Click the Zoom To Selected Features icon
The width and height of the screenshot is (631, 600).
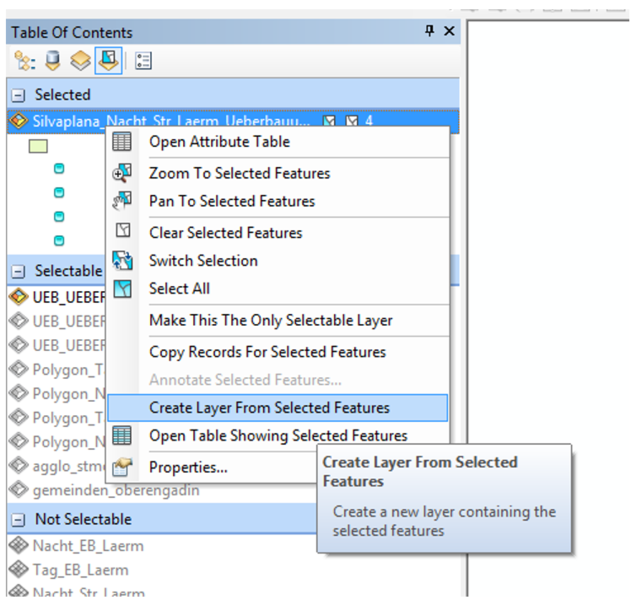click(x=122, y=173)
